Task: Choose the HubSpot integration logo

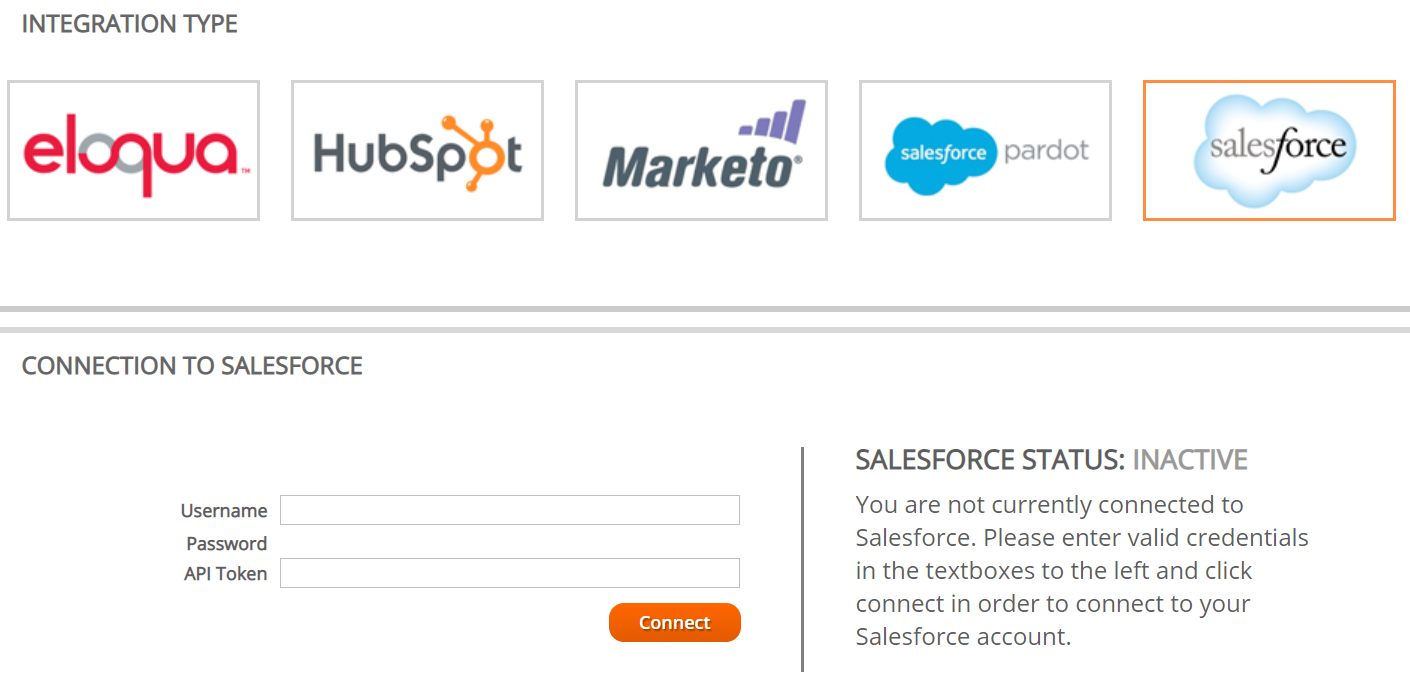Action: 417,150
